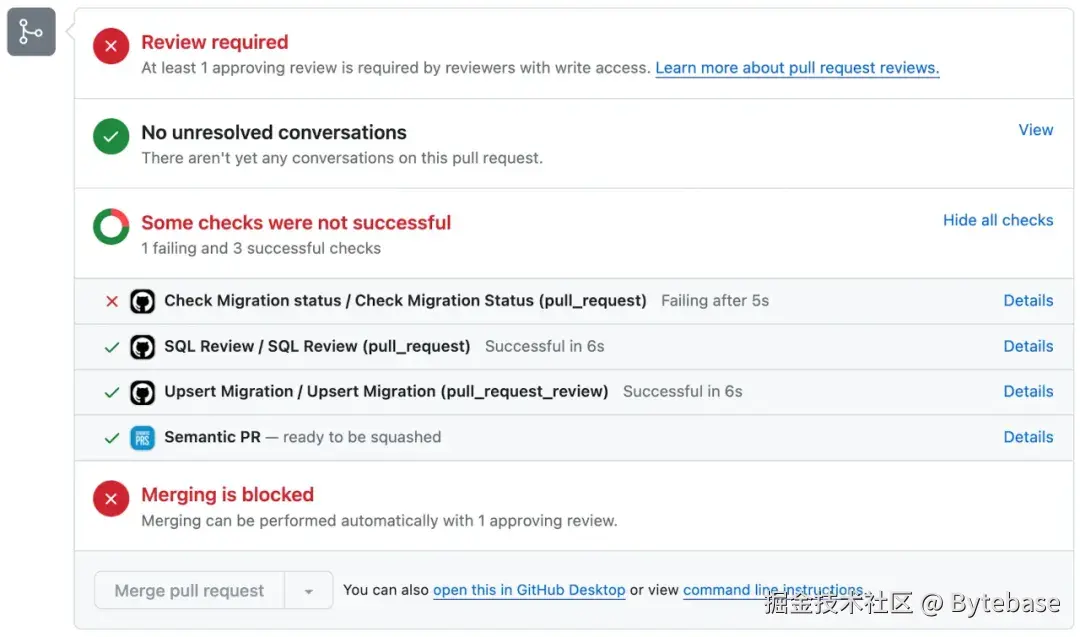Click GitHub avatar beside SQL Review check
The width and height of the screenshot is (1080, 637).
pos(142,347)
